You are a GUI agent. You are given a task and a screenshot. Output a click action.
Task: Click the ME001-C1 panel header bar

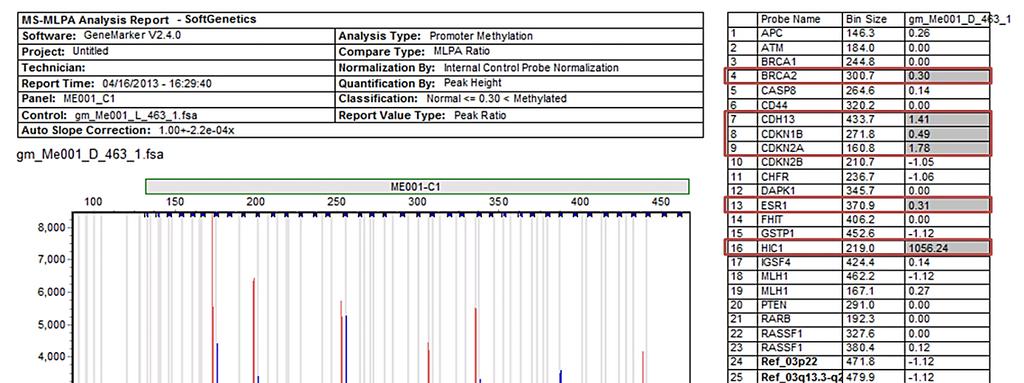click(417, 186)
